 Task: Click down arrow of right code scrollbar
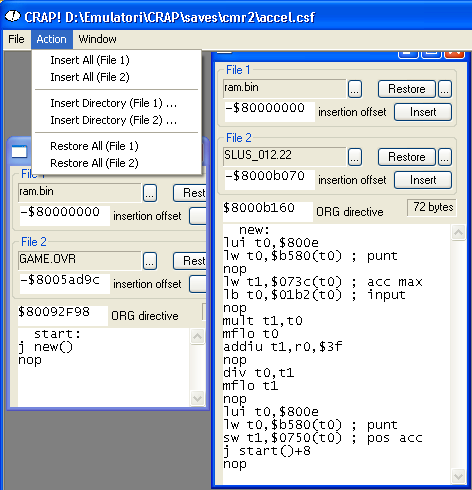[x=458, y=476]
